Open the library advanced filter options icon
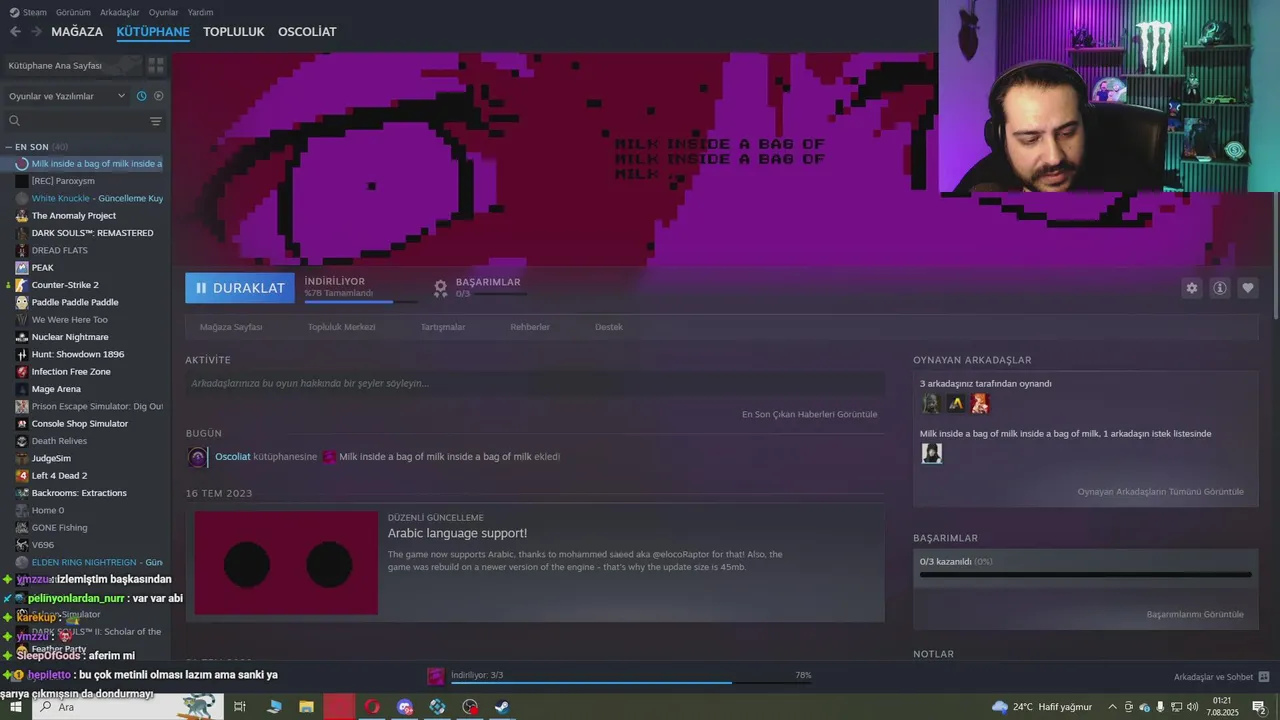1280x720 pixels. click(156, 121)
